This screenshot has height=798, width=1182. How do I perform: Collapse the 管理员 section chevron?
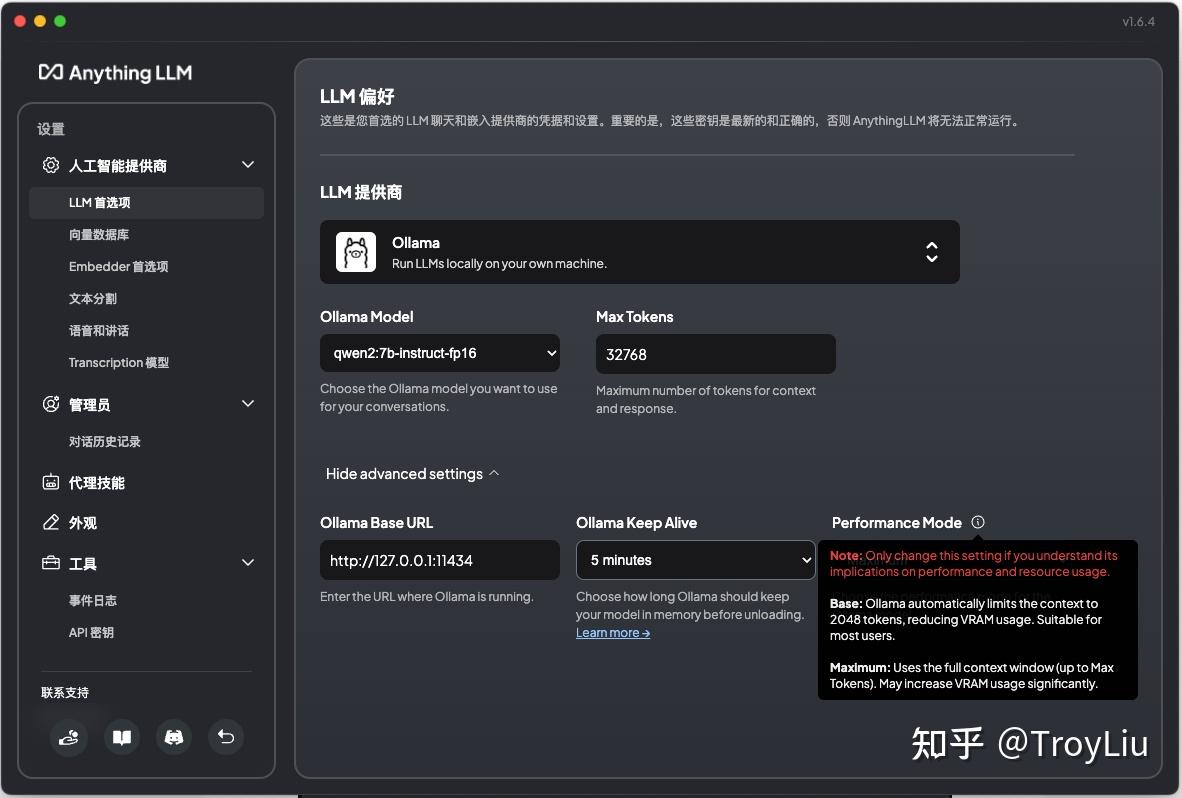point(247,403)
